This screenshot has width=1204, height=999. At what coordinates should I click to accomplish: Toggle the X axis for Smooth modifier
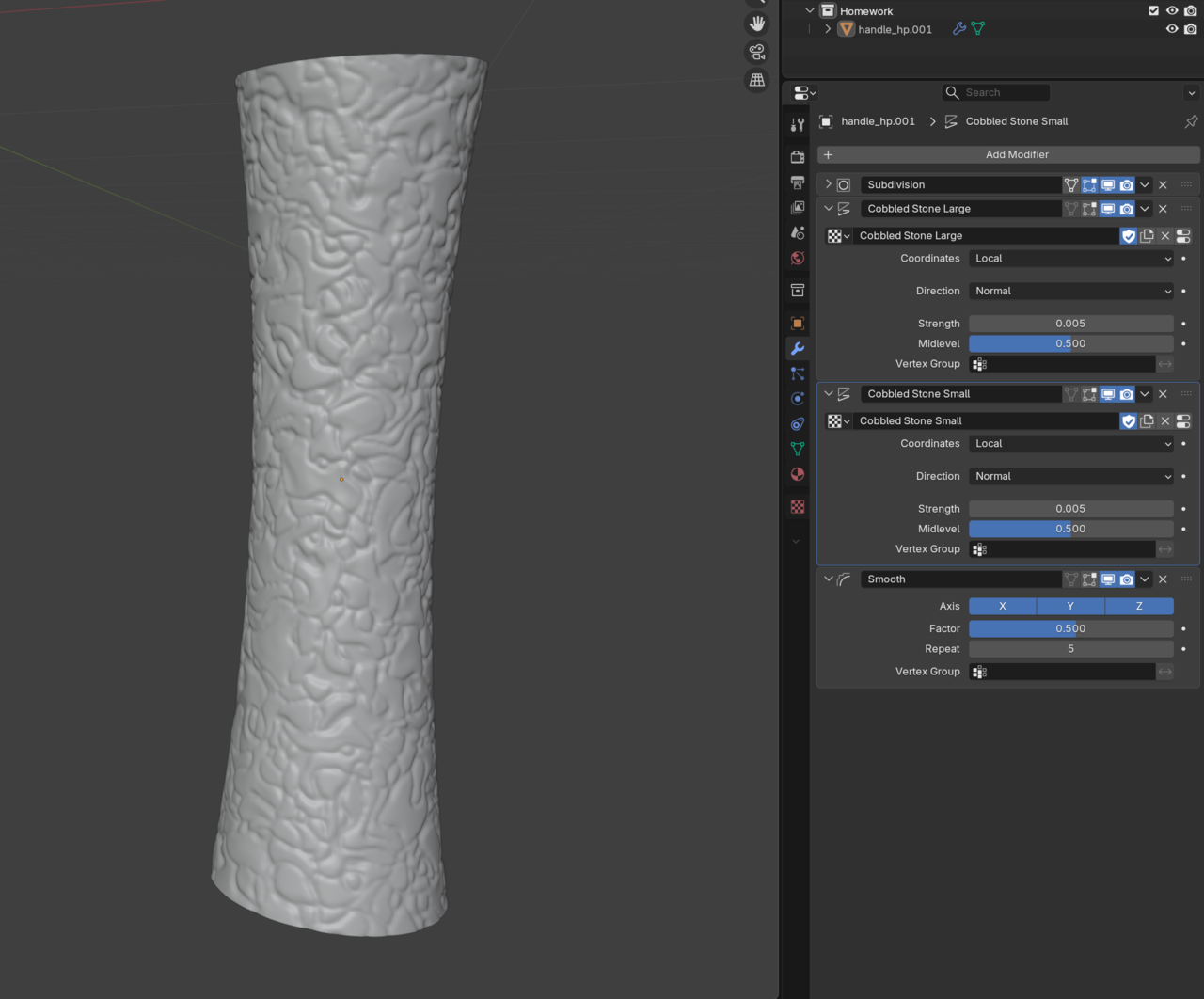[x=1003, y=607]
